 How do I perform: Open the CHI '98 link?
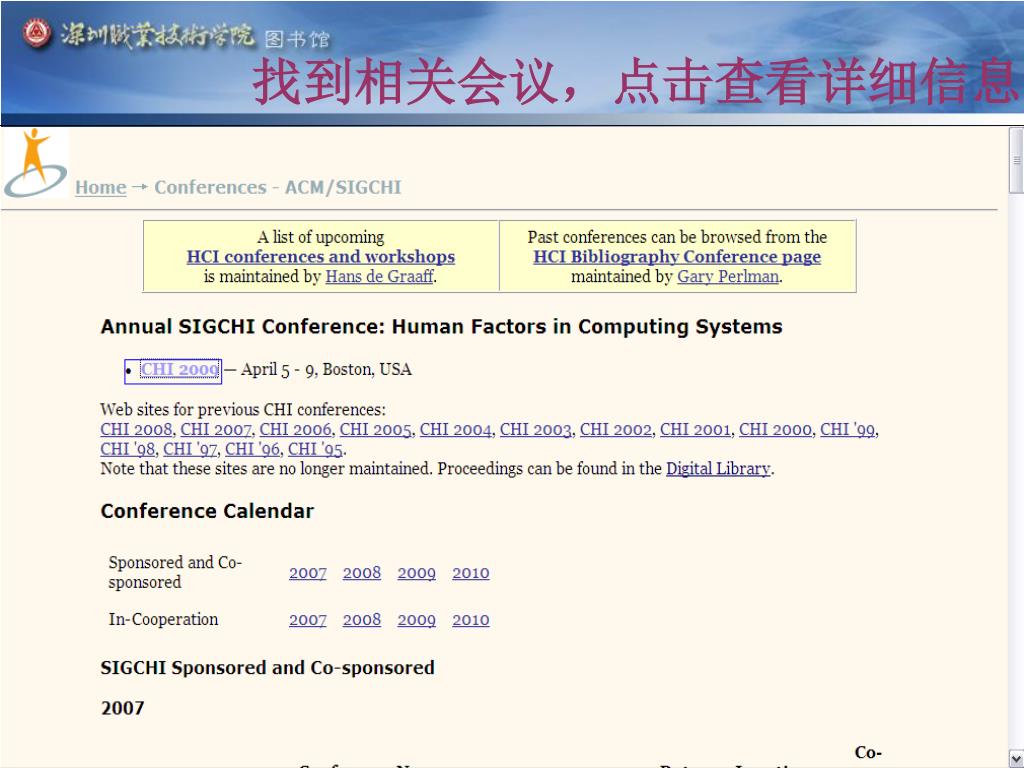128,449
